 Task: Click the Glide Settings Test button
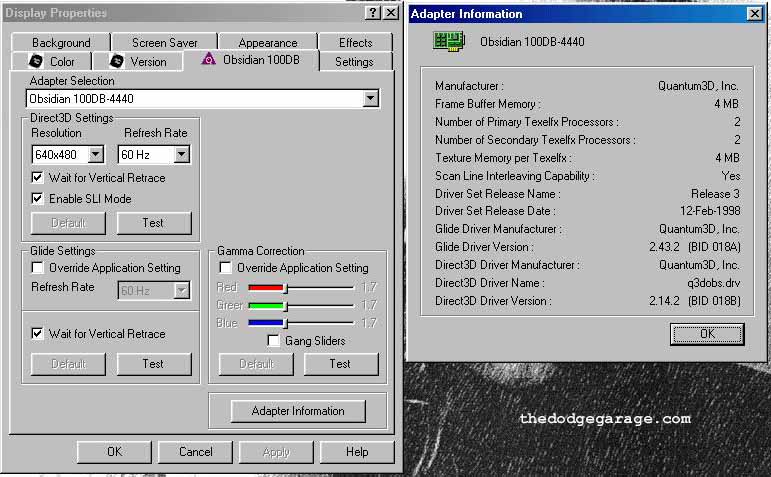153,364
